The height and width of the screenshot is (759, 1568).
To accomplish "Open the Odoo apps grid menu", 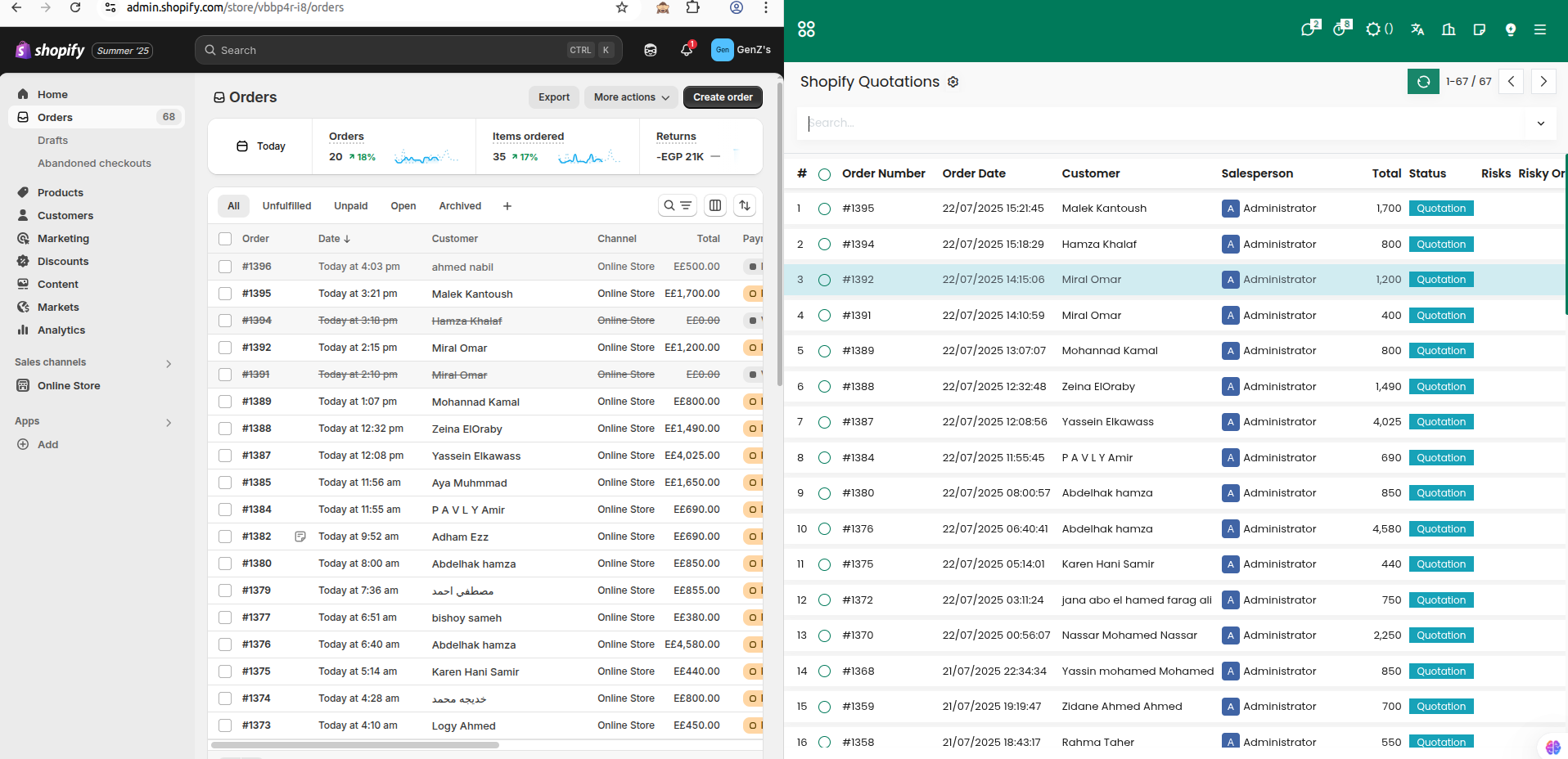I will pyautogui.click(x=806, y=29).
